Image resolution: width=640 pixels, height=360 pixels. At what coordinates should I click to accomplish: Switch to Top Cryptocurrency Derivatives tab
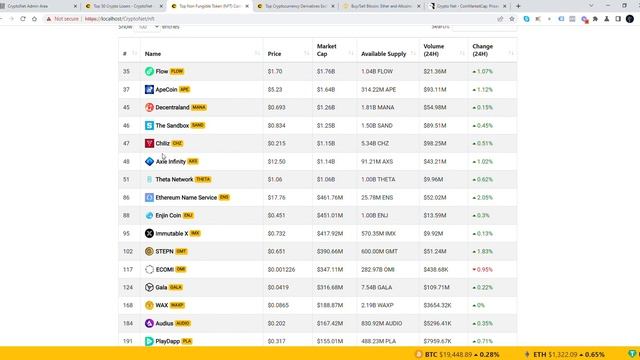tap(295, 6)
